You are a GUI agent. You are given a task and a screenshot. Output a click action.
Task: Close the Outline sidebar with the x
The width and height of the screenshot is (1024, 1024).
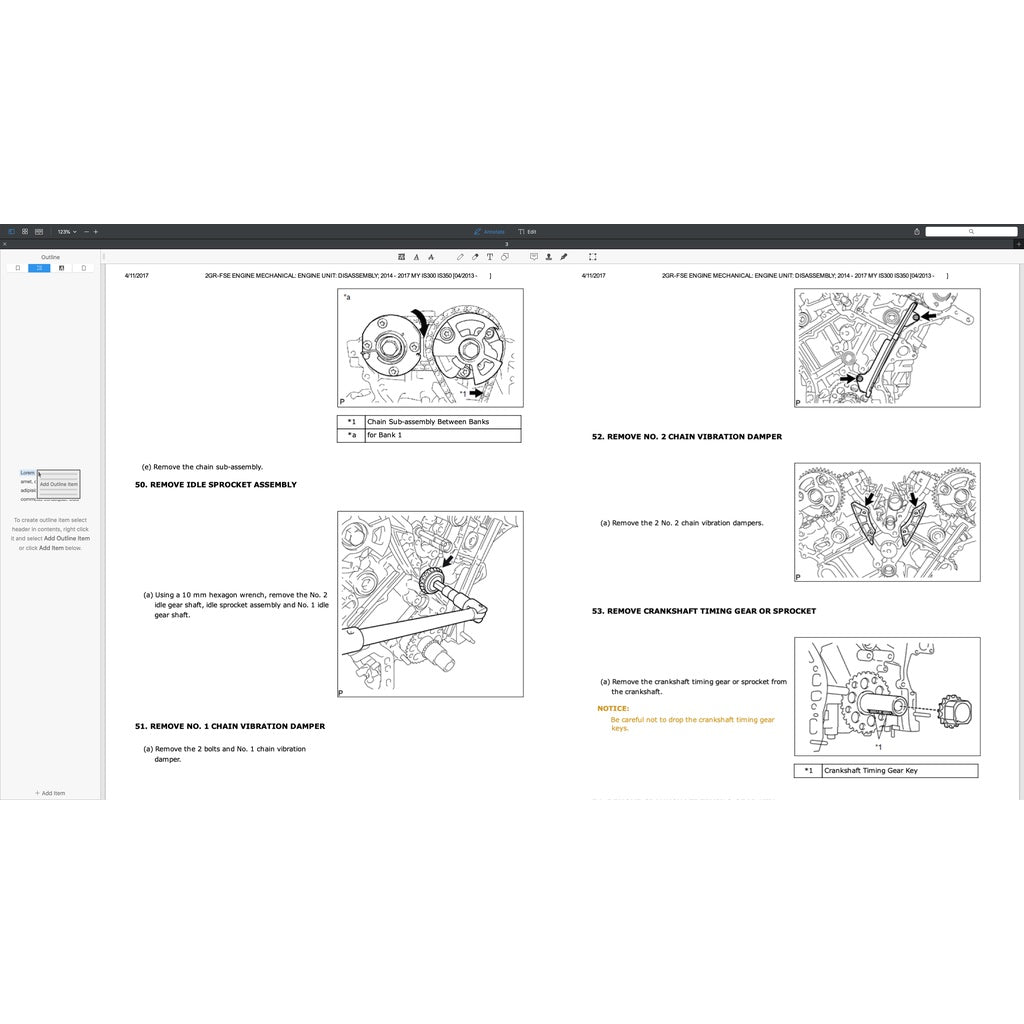5,245
